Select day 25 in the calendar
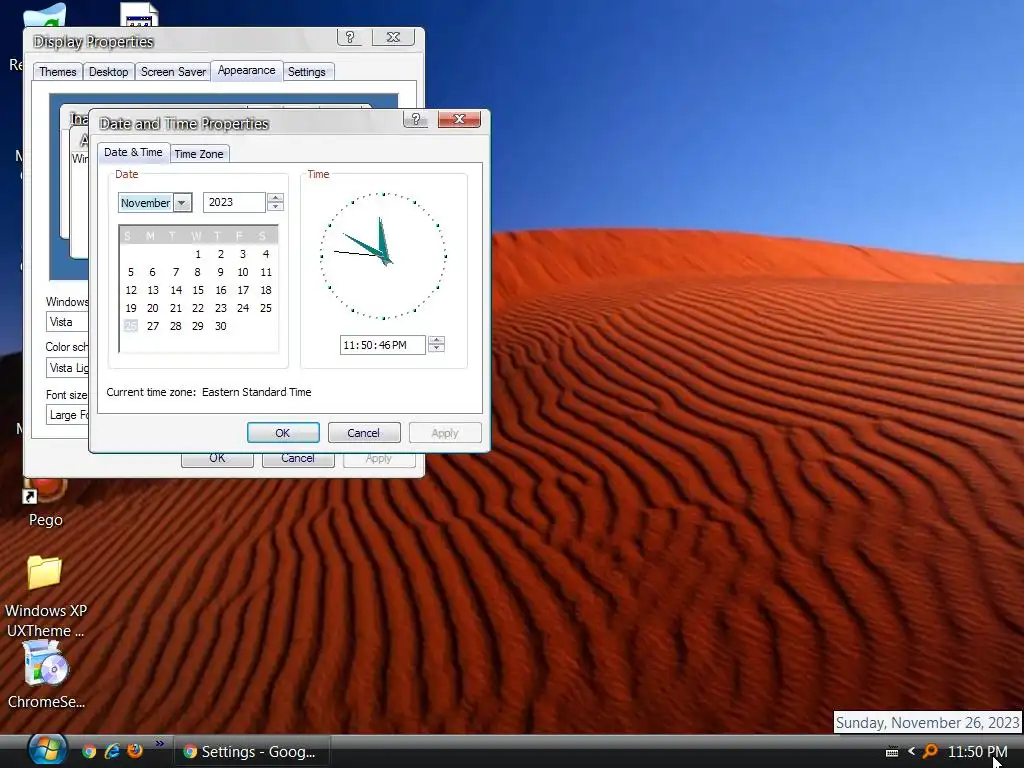Screen dimensions: 1024x768 coord(266,308)
